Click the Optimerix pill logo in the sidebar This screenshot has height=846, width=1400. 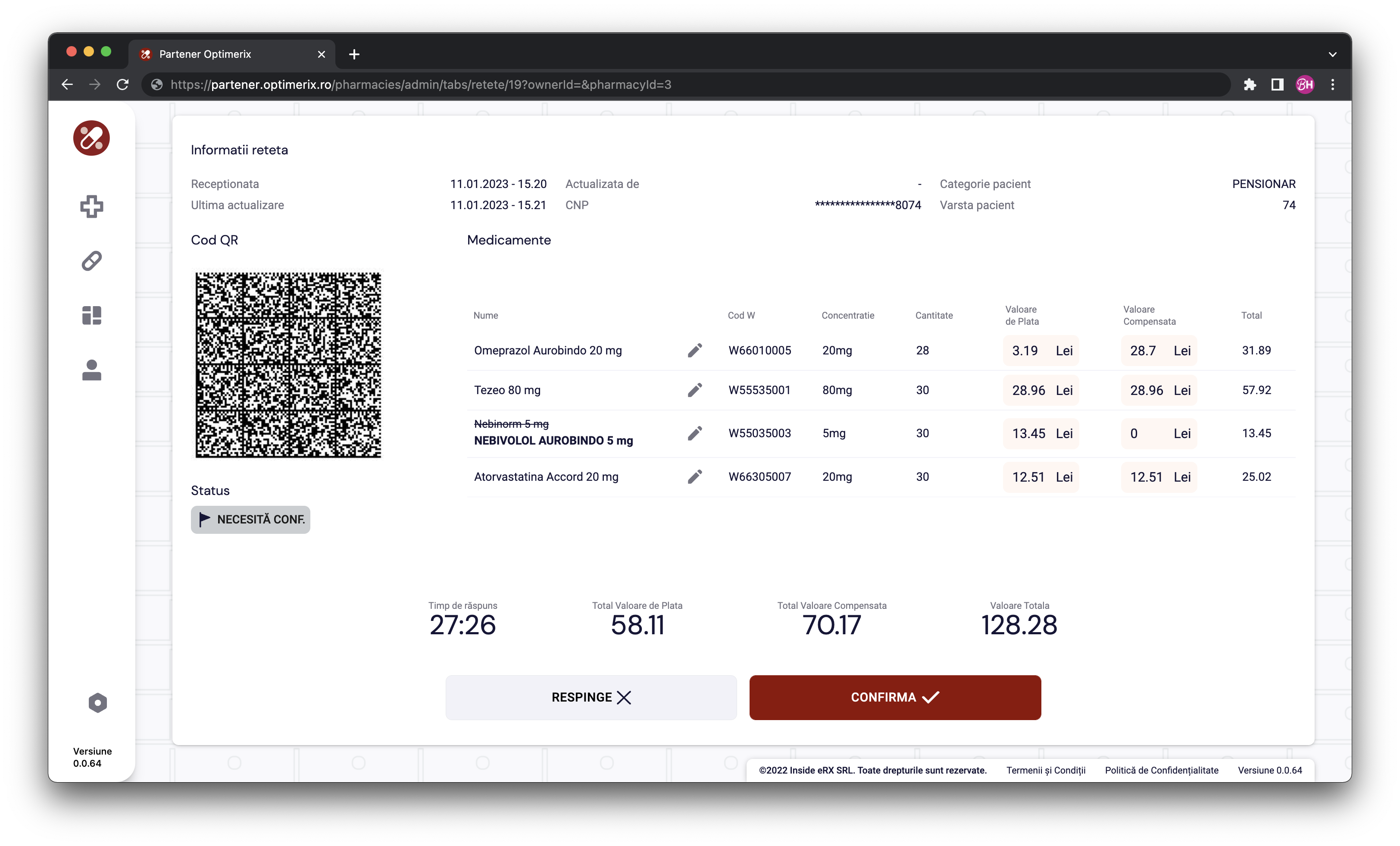91,138
